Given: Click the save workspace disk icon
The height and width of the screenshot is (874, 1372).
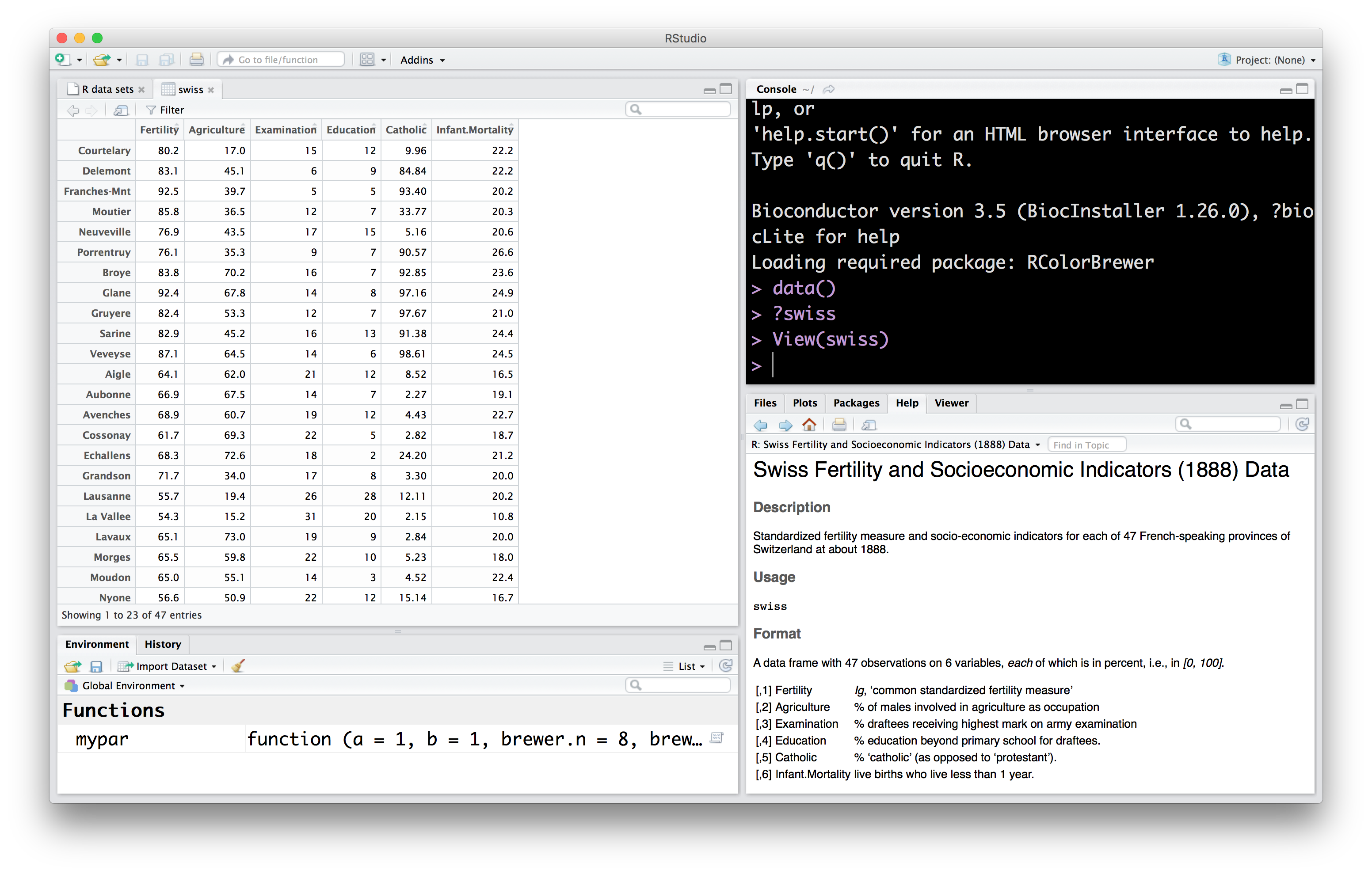Looking at the screenshot, I should [96, 666].
